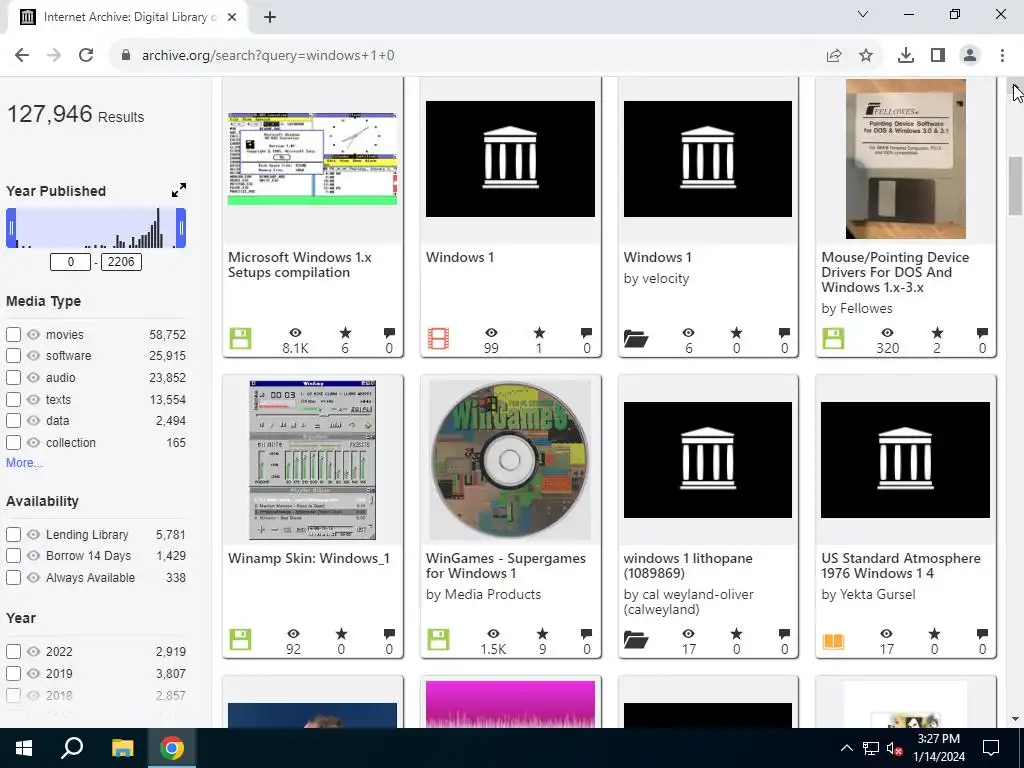This screenshot has height=768, width=1024.
Task: Click floppy icon on WinGames Supergames card
Action: click(438, 639)
